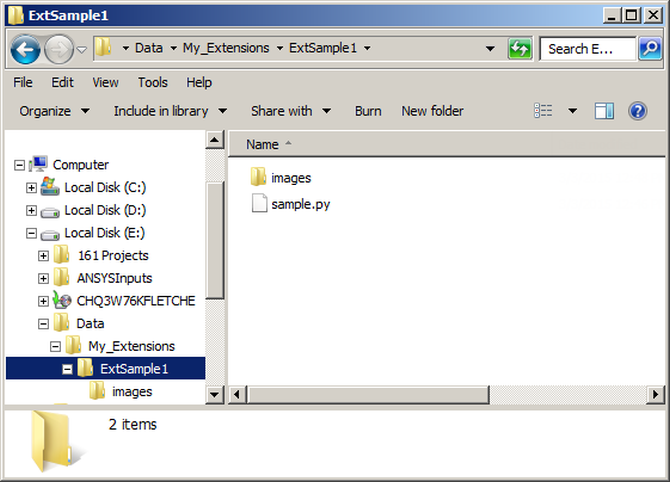670x482 pixels.
Task: Open the Tools menu
Action: 153,82
